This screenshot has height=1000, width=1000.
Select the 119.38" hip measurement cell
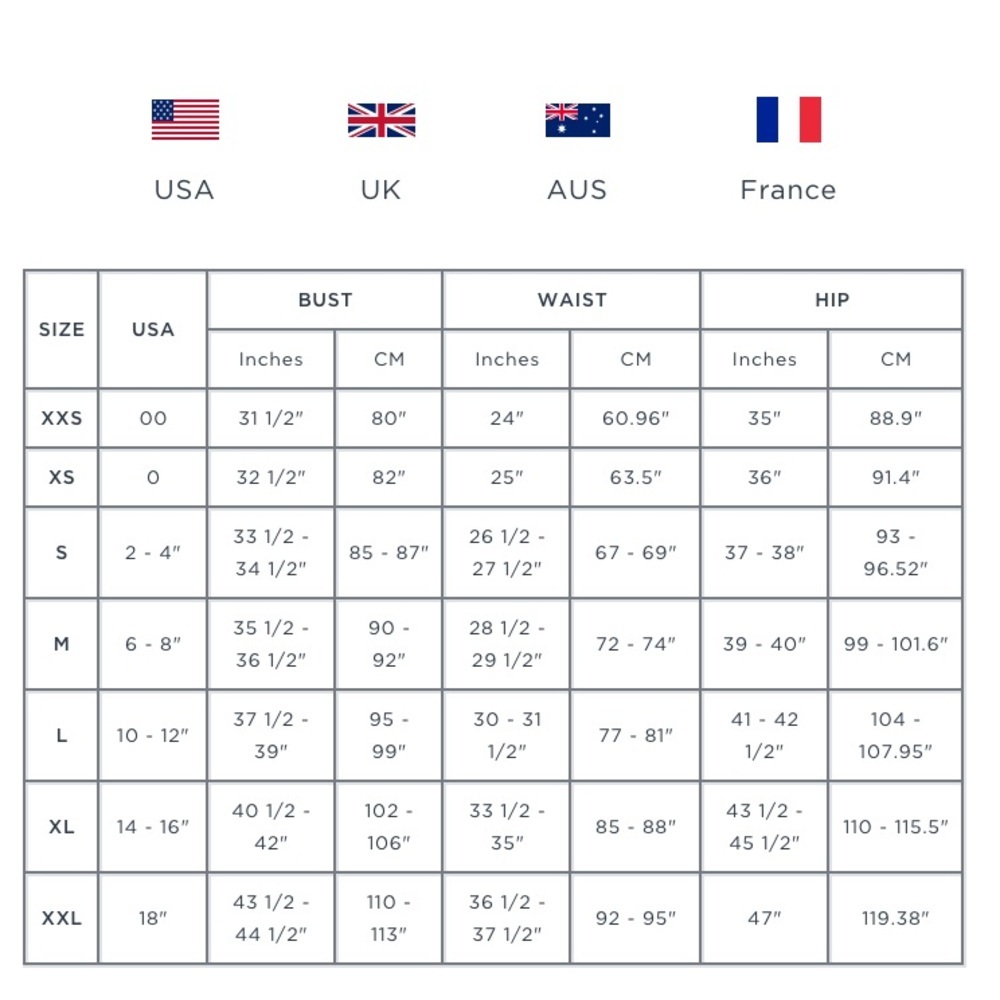tap(896, 918)
